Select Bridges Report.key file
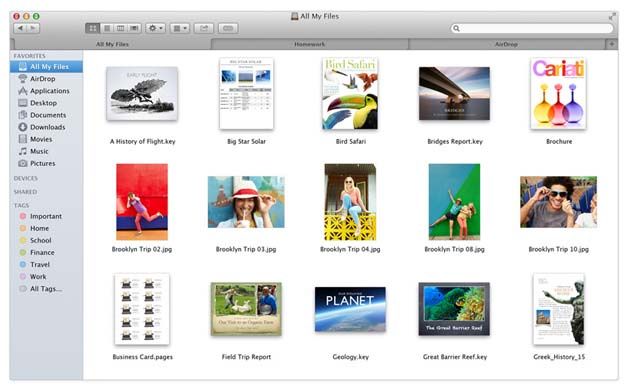Image resolution: width=630 pixels, height=391 pixels. tap(454, 94)
